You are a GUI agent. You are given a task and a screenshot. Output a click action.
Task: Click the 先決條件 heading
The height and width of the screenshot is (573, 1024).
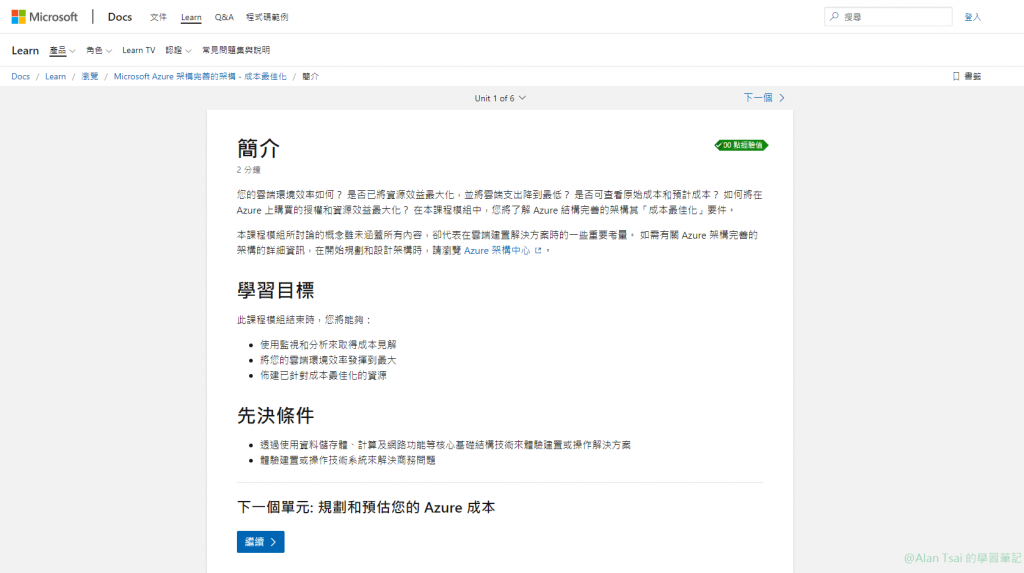(276, 416)
